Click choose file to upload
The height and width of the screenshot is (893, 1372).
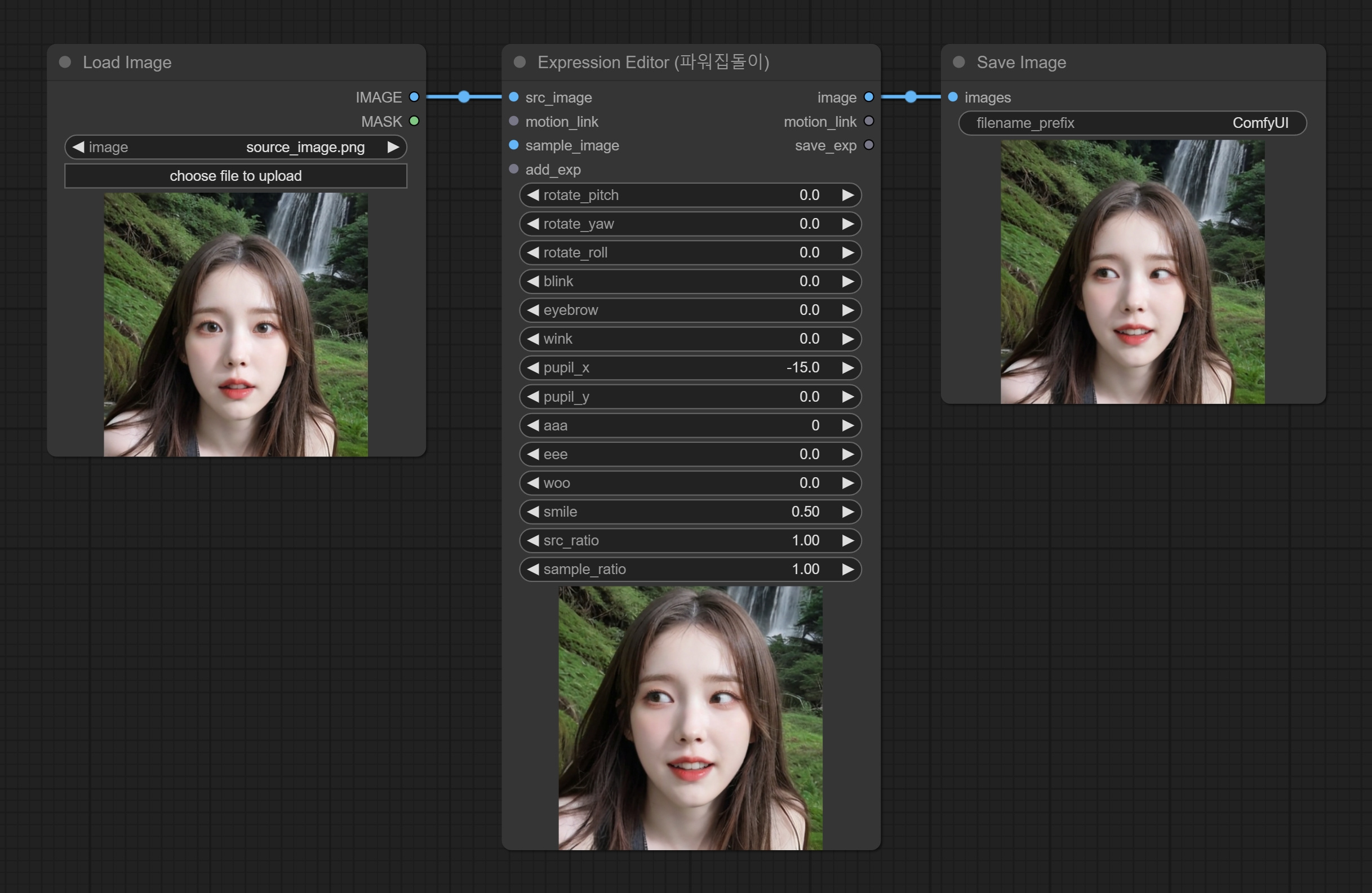coord(235,176)
